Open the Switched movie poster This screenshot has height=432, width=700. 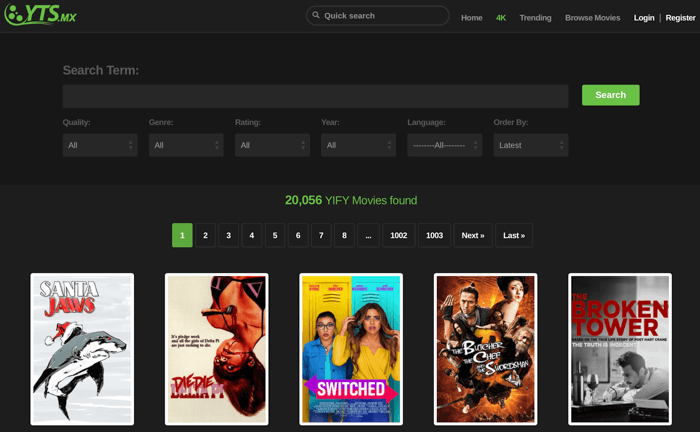coord(351,349)
